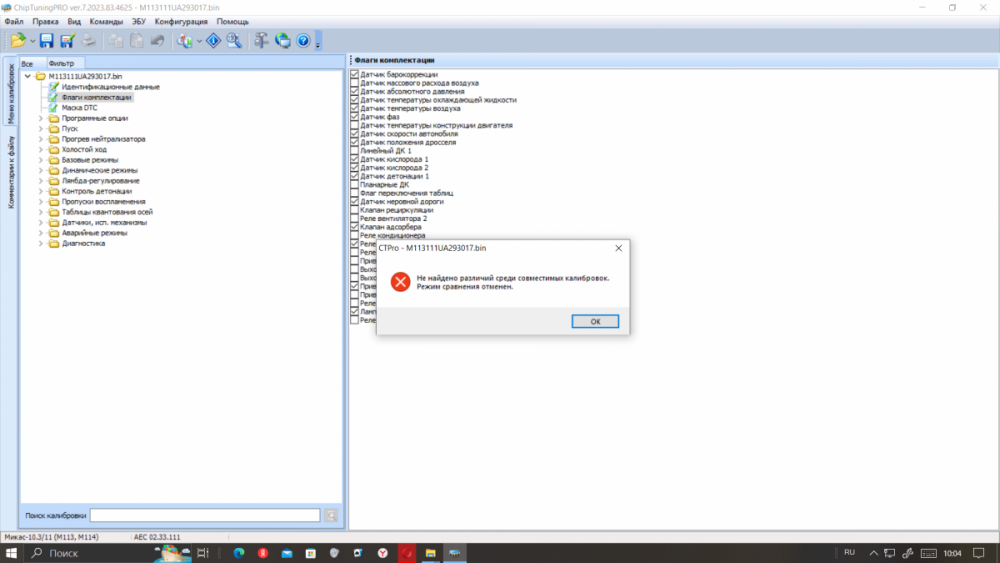Click the blue diamond Info icon
Screen dimensions: 1000x563
[213, 41]
